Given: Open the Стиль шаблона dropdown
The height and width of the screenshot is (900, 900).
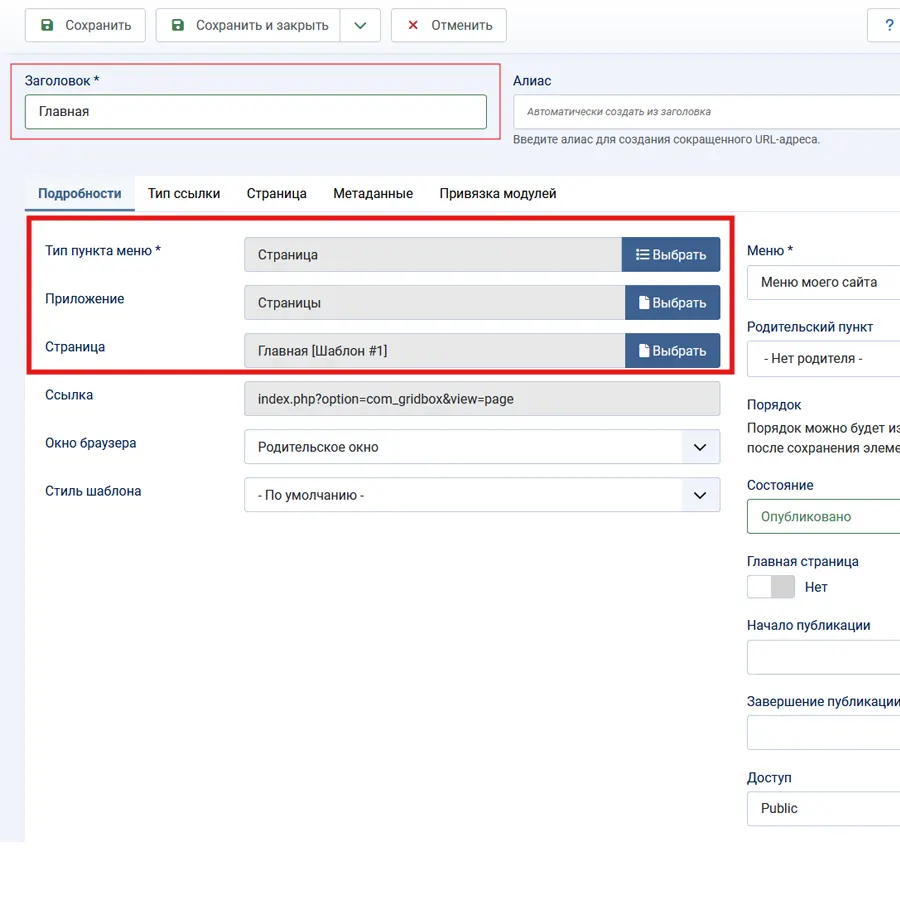Looking at the screenshot, I should pyautogui.click(x=481, y=495).
